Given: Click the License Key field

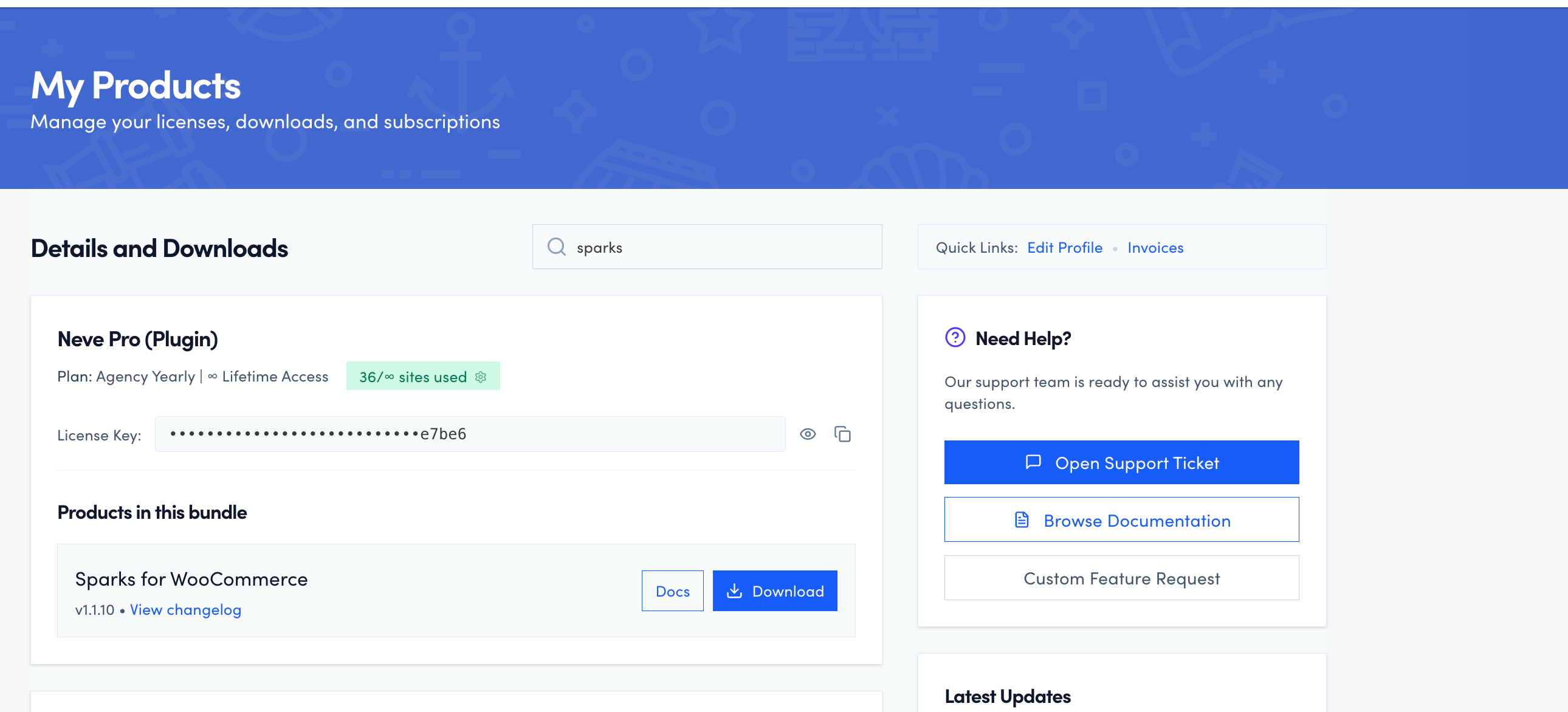Looking at the screenshot, I should click(470, 434).
